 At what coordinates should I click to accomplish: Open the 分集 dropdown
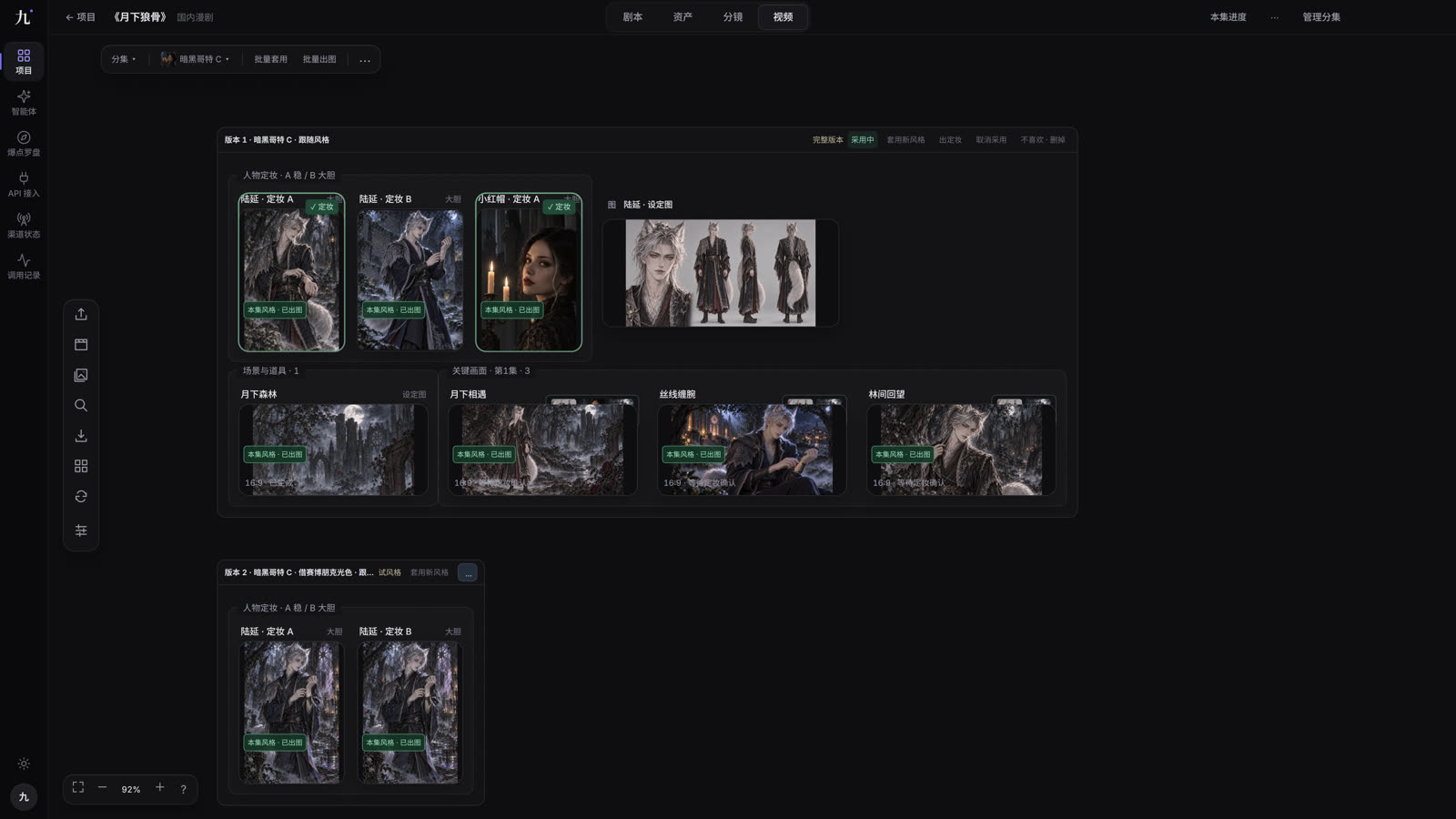click(124, 59)
